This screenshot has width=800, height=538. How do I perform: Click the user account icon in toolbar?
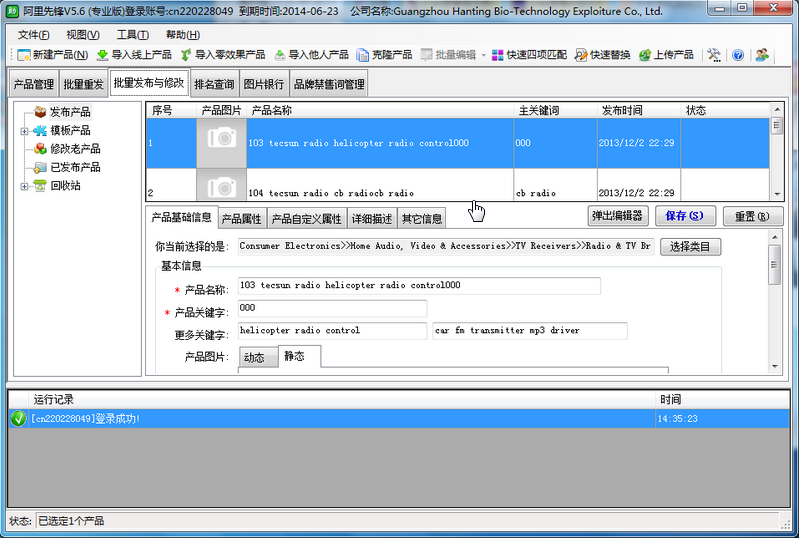click(762, 55)
